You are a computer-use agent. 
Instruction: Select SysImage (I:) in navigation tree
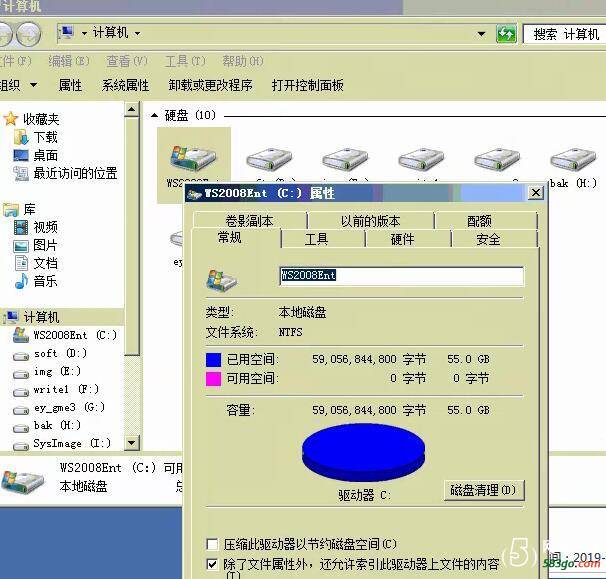point(62,443)
